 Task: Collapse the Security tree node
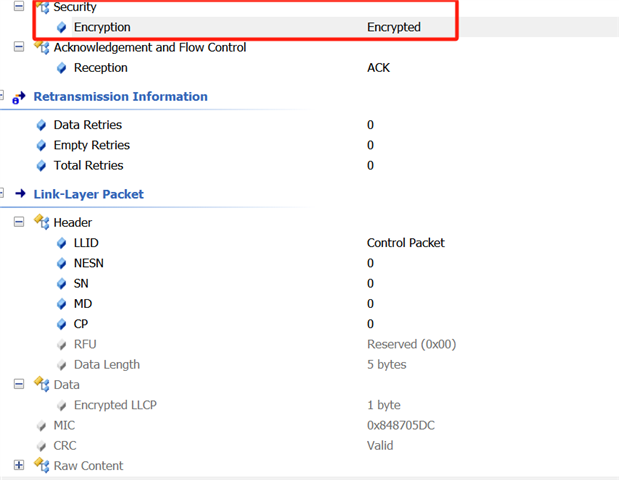pos(19,6)
